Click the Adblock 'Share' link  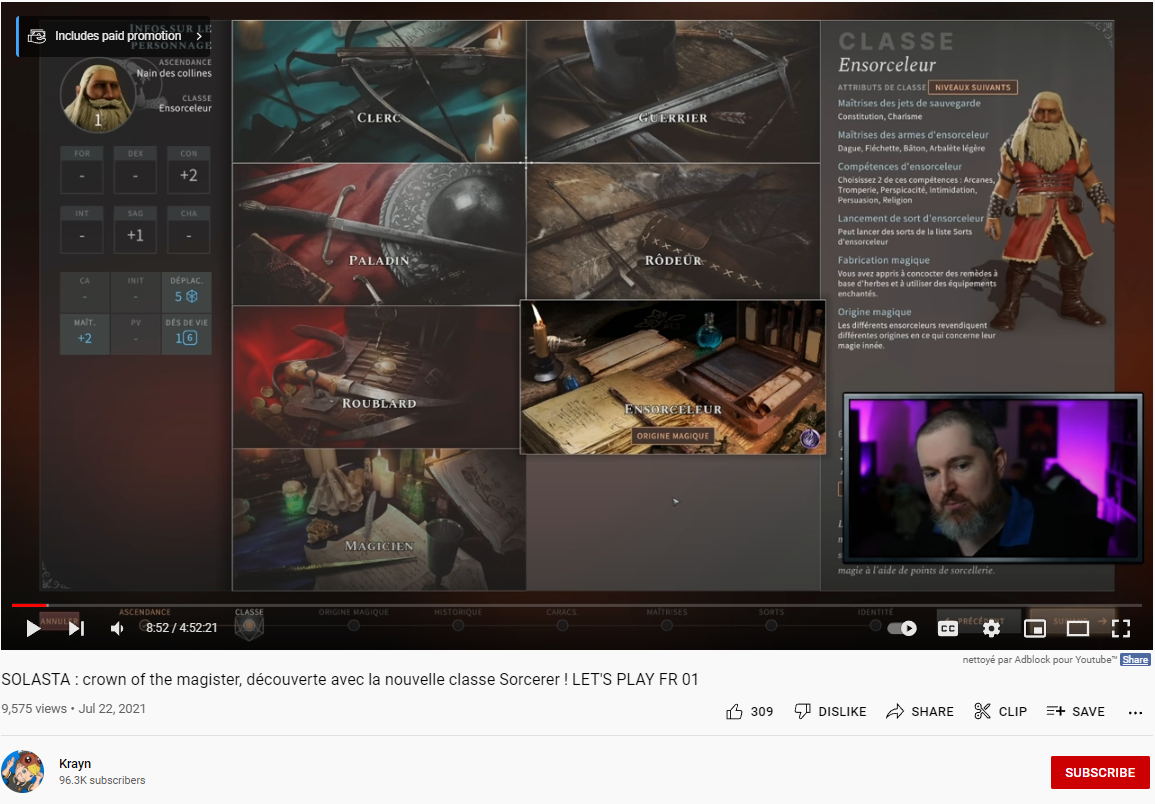click(x=1135, y=660)
